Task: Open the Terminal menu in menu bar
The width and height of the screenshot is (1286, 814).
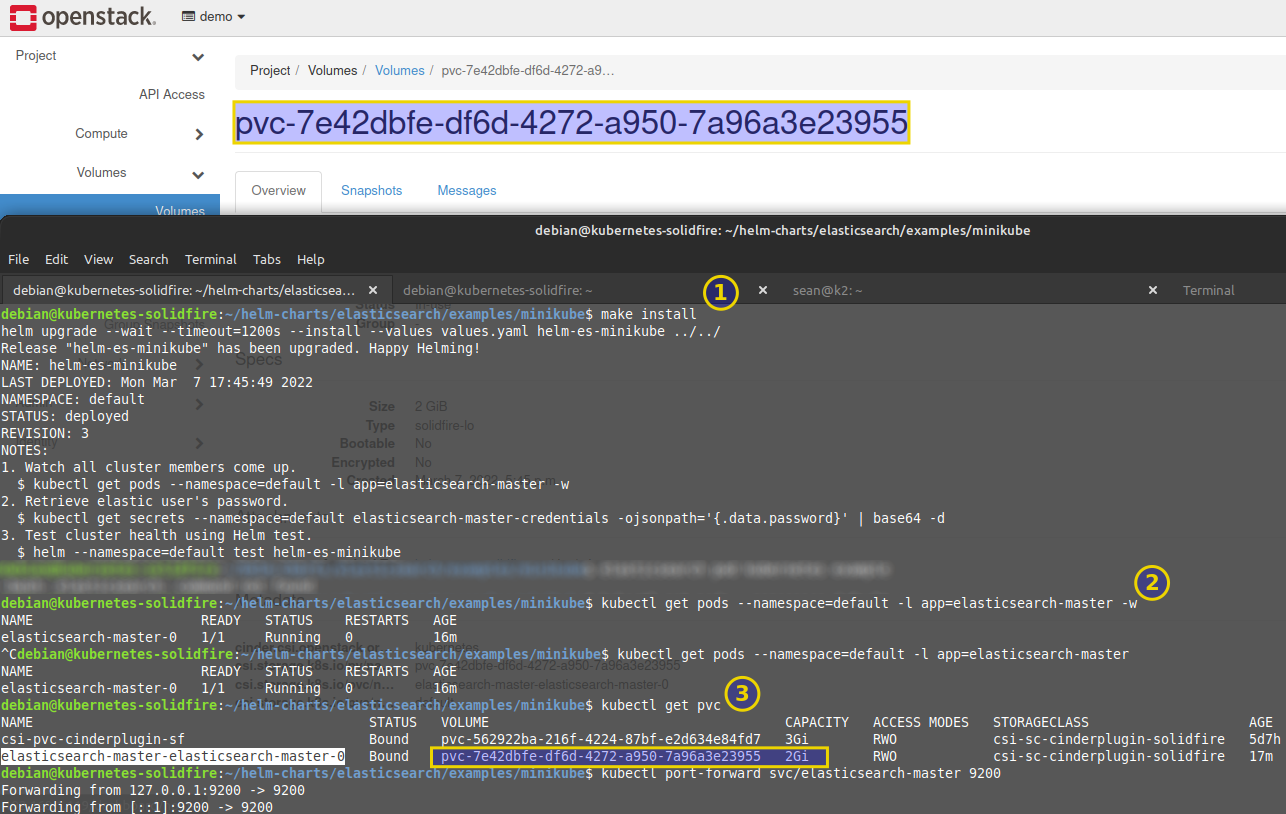Action: point(211,260)
